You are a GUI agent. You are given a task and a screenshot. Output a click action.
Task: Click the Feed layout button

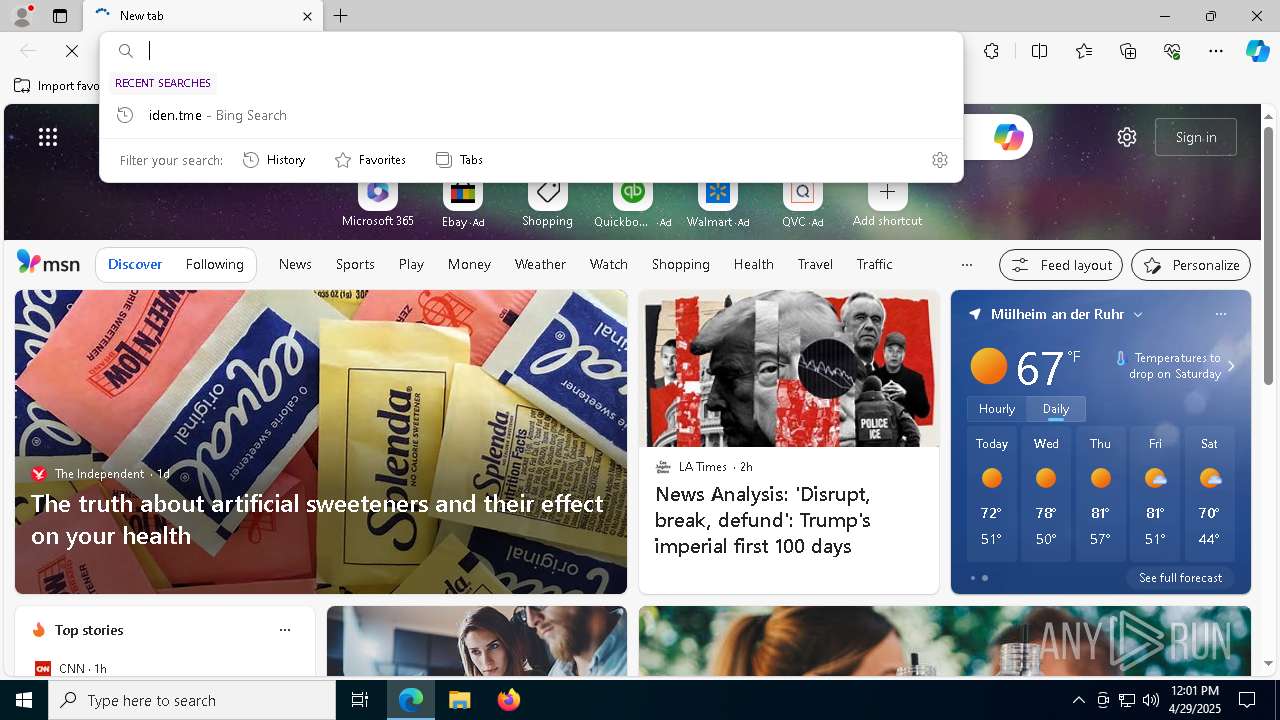point(1061,265)
